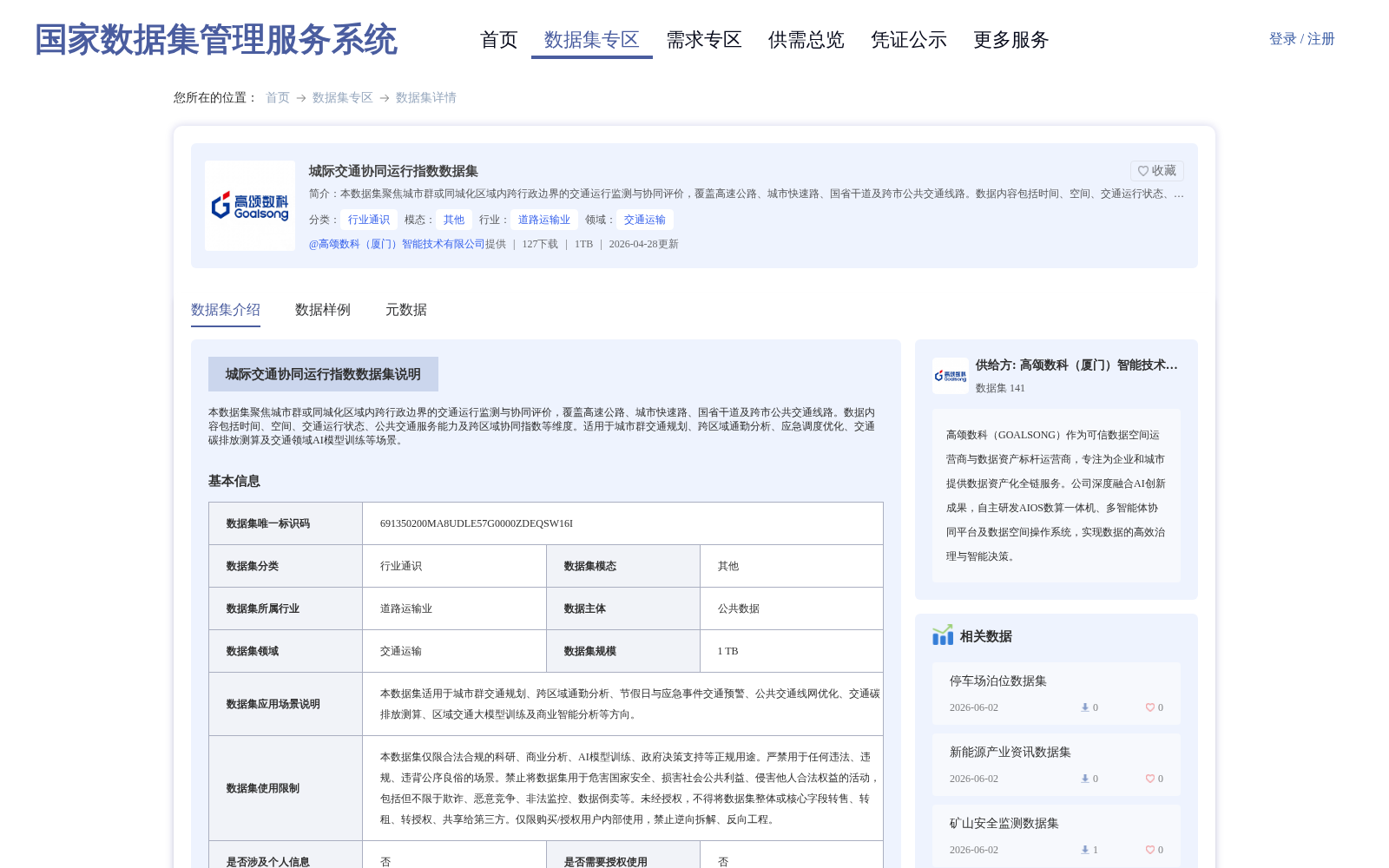The image size is (1389, 868).
Task: Open the 首页 navigation item
Action: 499,40
